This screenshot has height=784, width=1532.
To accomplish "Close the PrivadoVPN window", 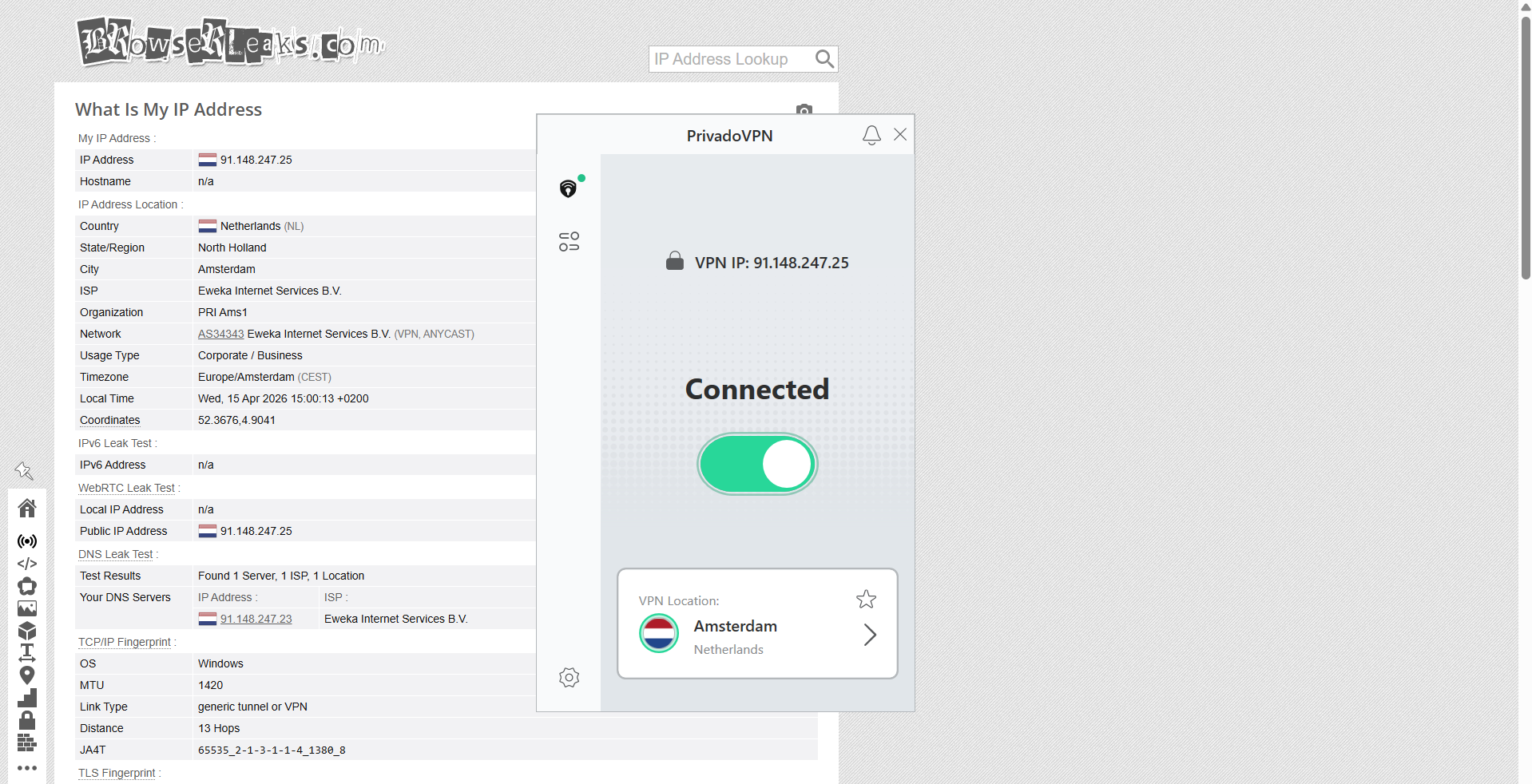I will coord(900,134).
